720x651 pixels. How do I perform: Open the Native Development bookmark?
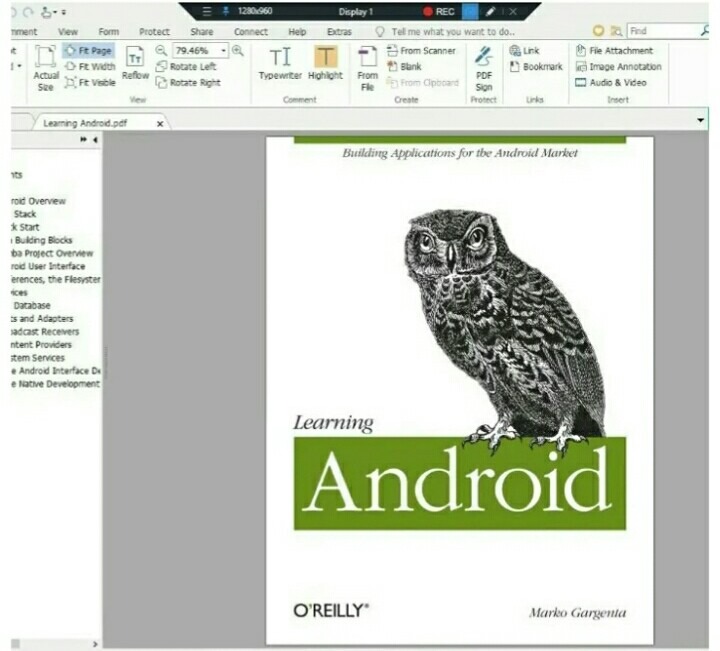pos(55,384)
